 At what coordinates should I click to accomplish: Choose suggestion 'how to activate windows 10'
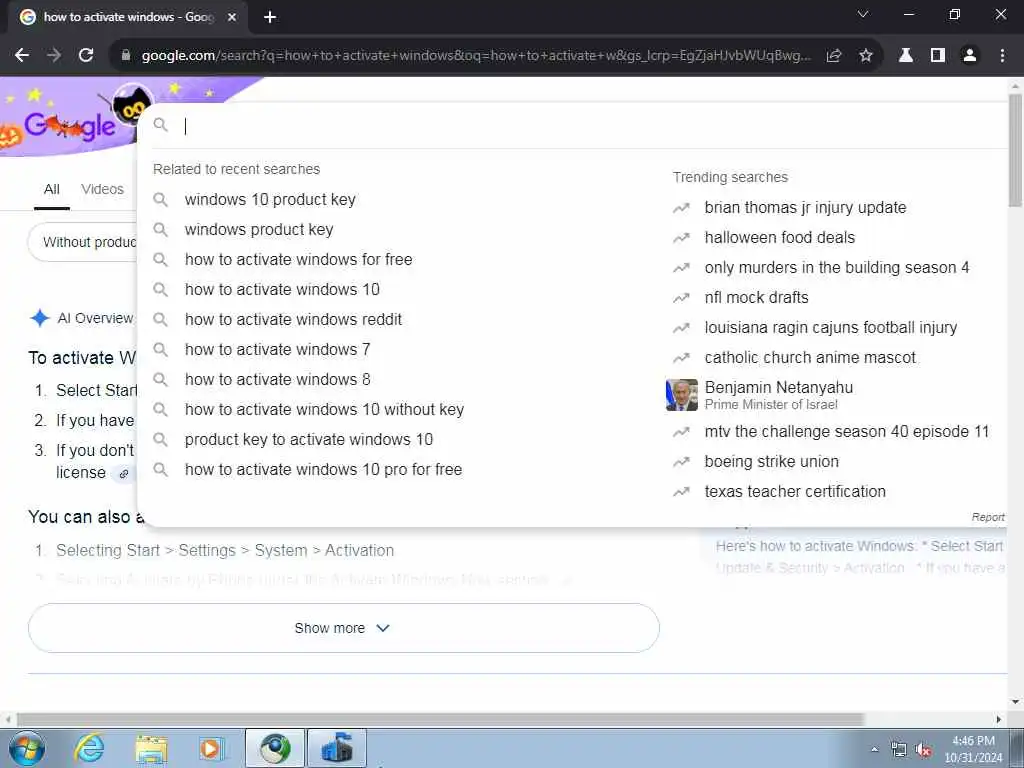click(x=282, y=289)
